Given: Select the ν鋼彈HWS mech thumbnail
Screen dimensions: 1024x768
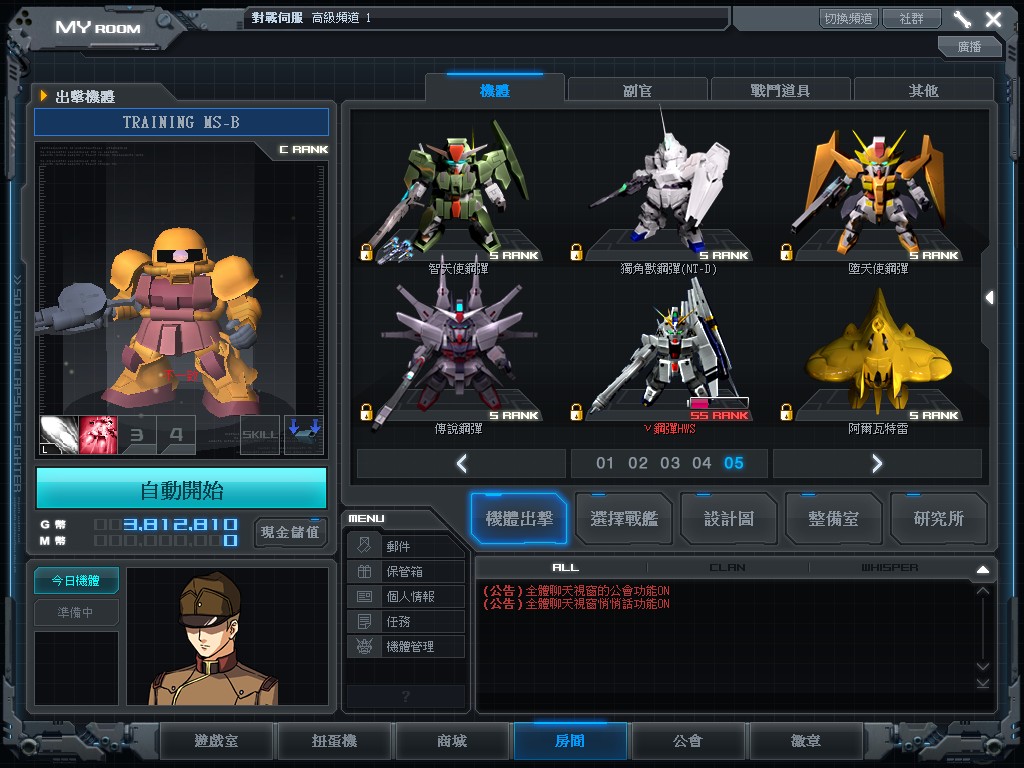Looking at the screenshot, I should click(667, 349).
